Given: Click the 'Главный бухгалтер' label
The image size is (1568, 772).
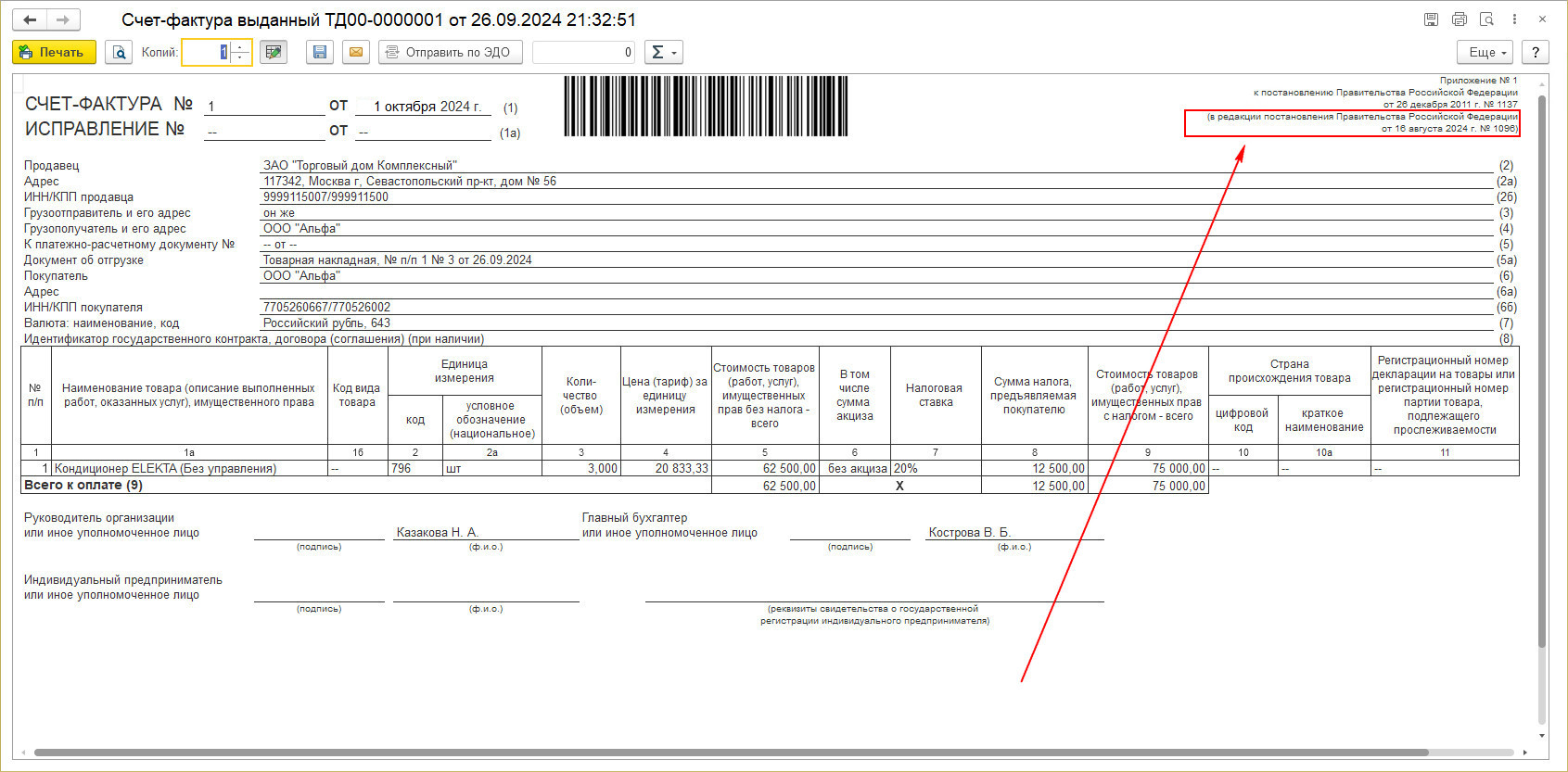Looking at the screenshot, I should click(634, 518).
